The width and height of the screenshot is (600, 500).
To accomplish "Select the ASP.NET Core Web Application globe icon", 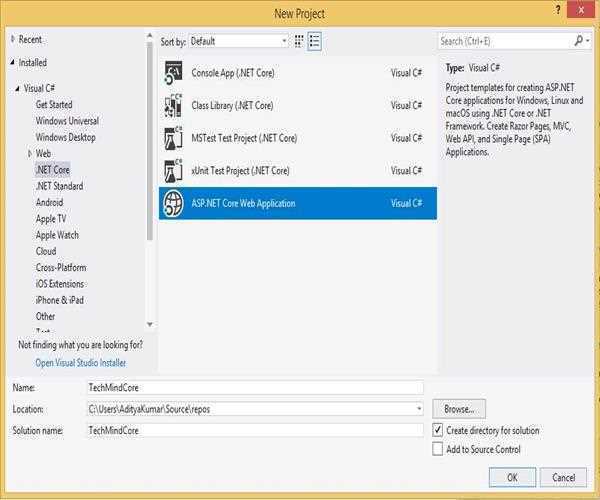I will pos(173,203).
